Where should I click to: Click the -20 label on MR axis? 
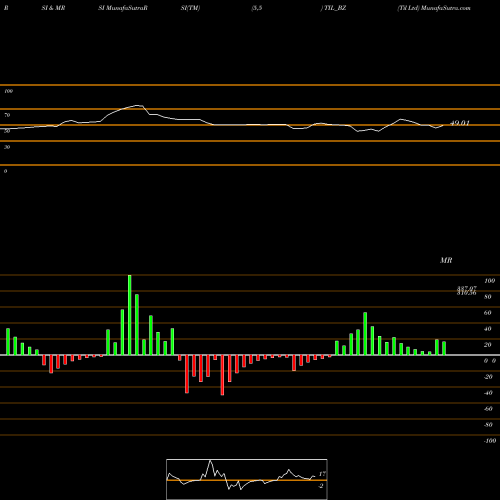point(488,377)
